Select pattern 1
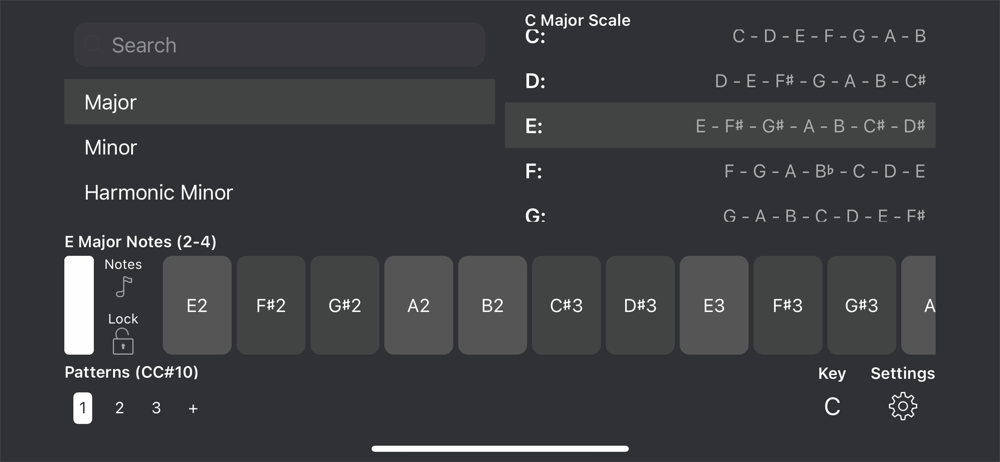The height and width of the screenshot is (462, 1000). tap(82, 408)
